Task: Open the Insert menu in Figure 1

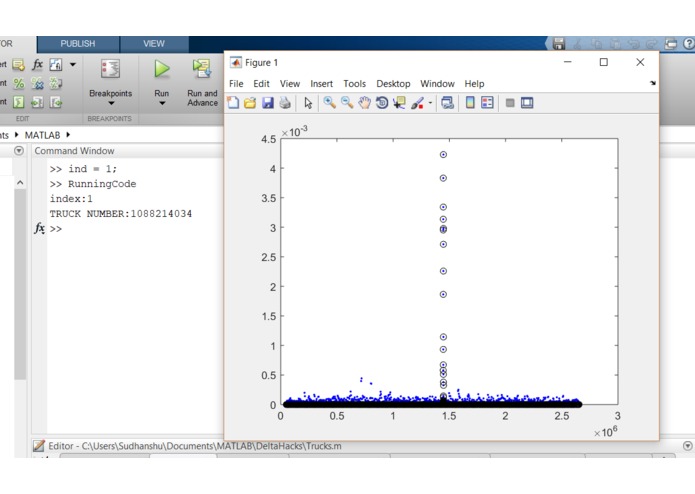Action: [321, 84]
